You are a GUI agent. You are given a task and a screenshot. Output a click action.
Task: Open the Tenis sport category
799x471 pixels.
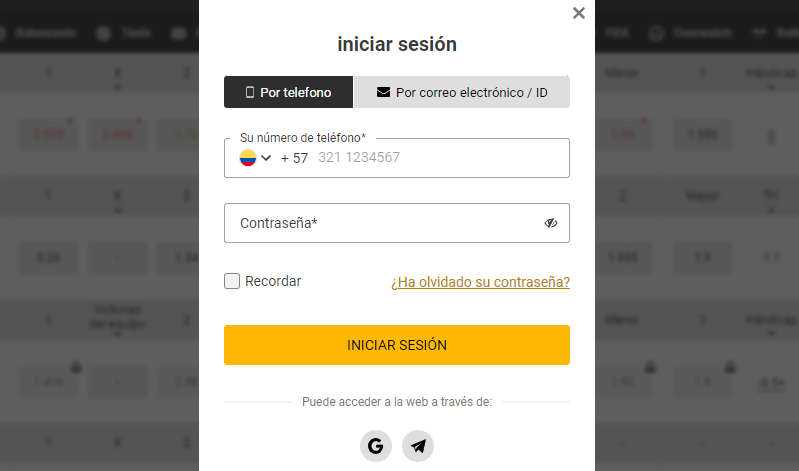pos(125,32)
